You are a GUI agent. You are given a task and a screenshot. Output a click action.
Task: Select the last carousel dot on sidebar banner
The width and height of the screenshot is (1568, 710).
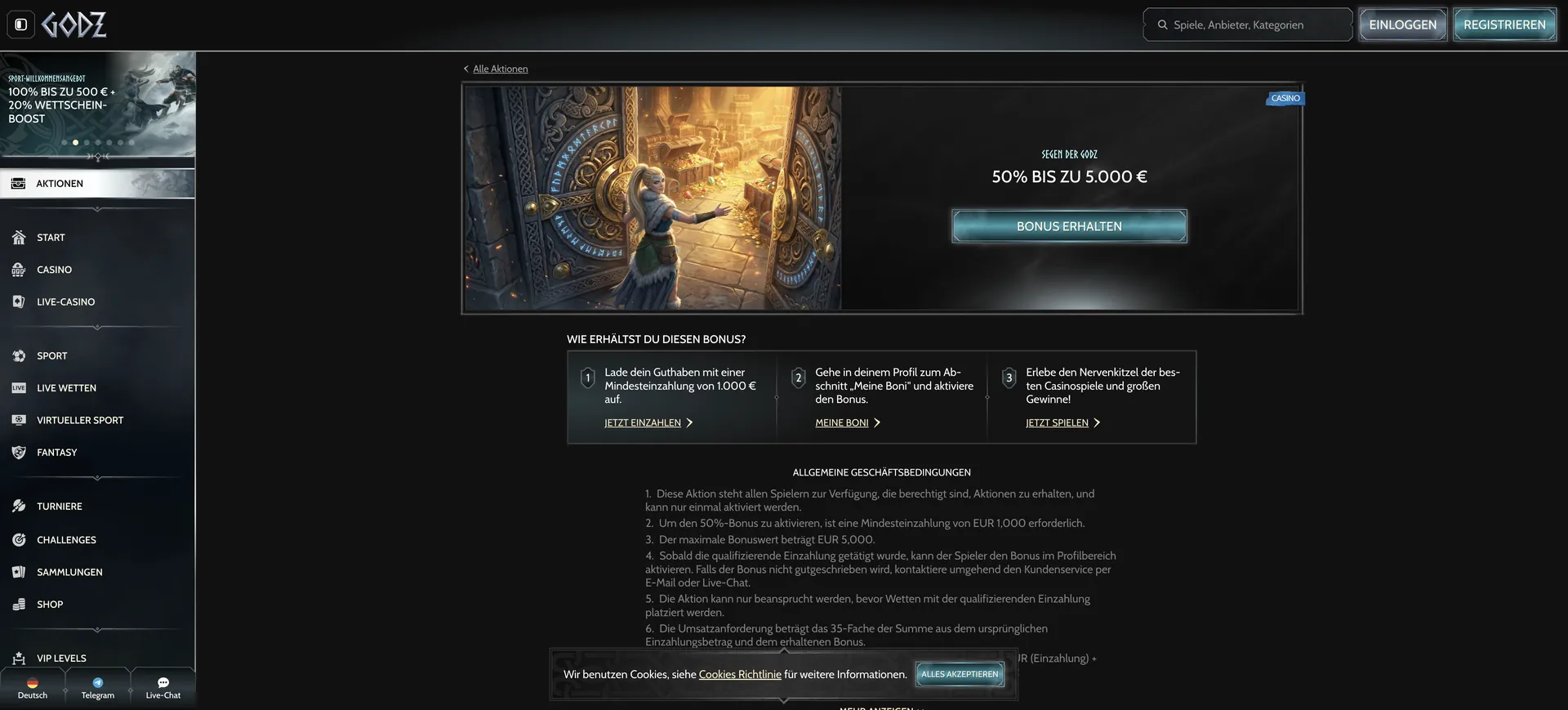131,143
